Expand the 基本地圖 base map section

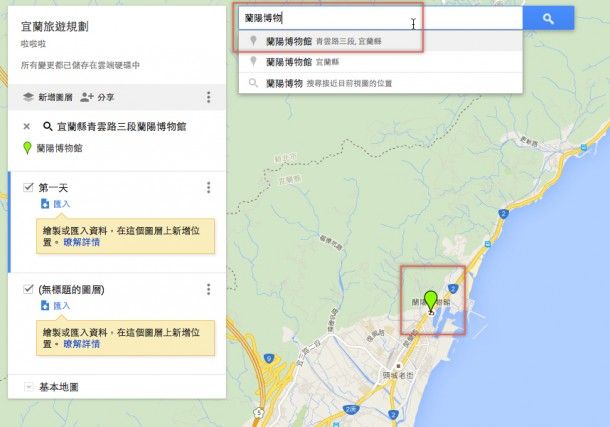click(28, 387)
